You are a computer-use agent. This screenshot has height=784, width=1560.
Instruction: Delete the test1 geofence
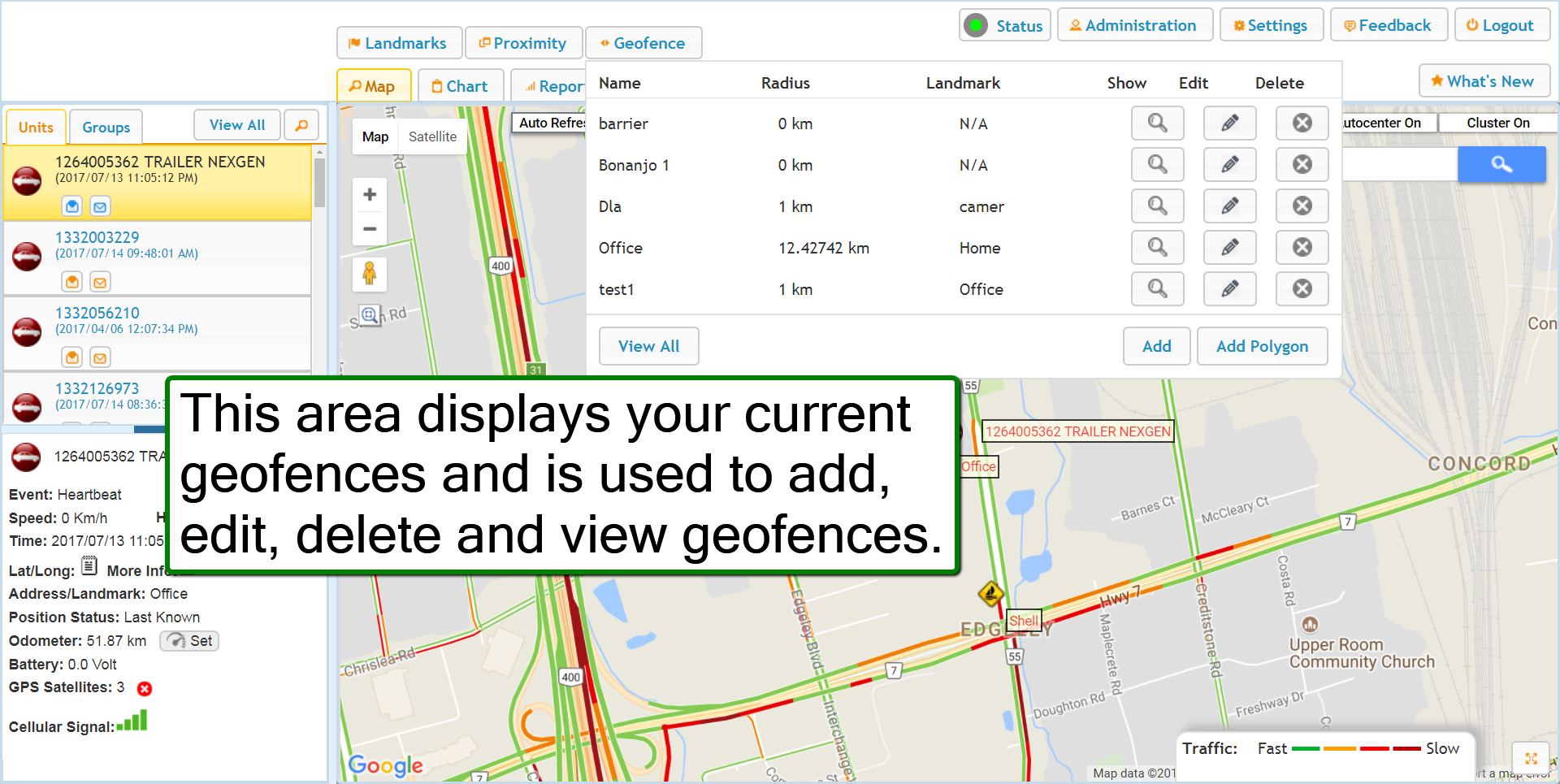(1302, 289)
